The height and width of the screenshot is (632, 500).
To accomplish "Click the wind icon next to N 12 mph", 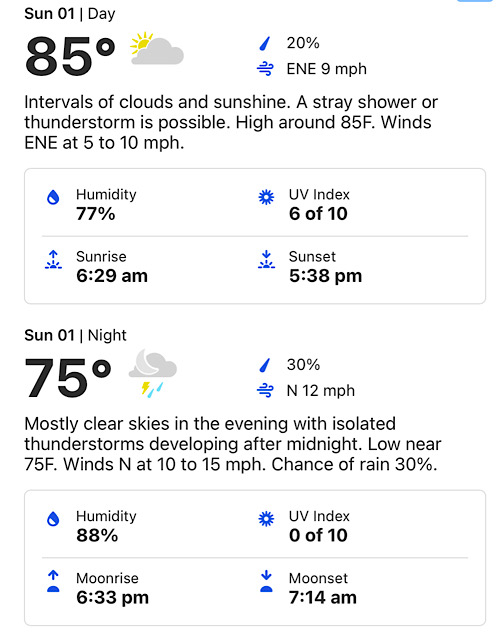I will click(x=265, y=391).
